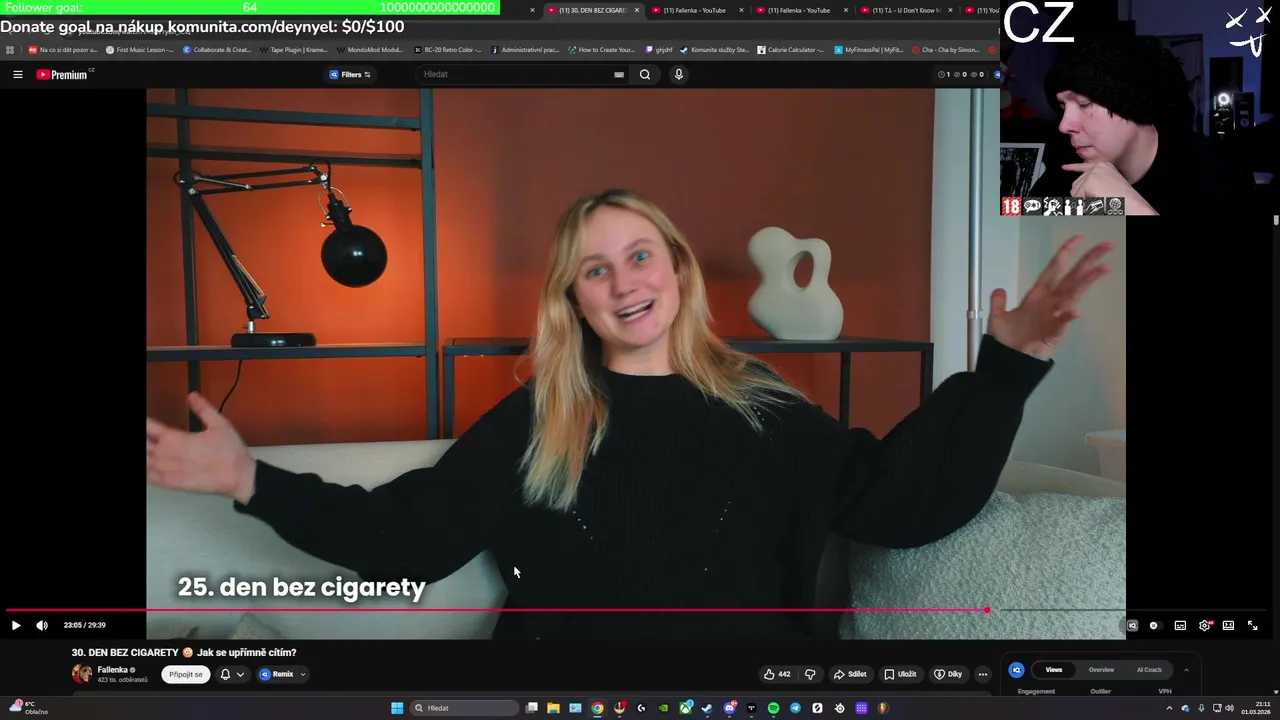Open Task View from the taskbar
The height and width of the screenshot is (720, 1280).
point(532,708)
